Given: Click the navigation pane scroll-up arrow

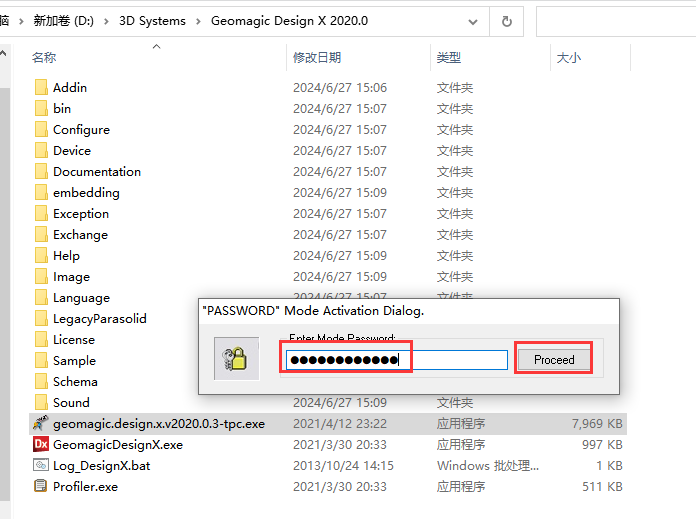Looking at the screenshot, I should pyautogui.click(x=4, y=54).
